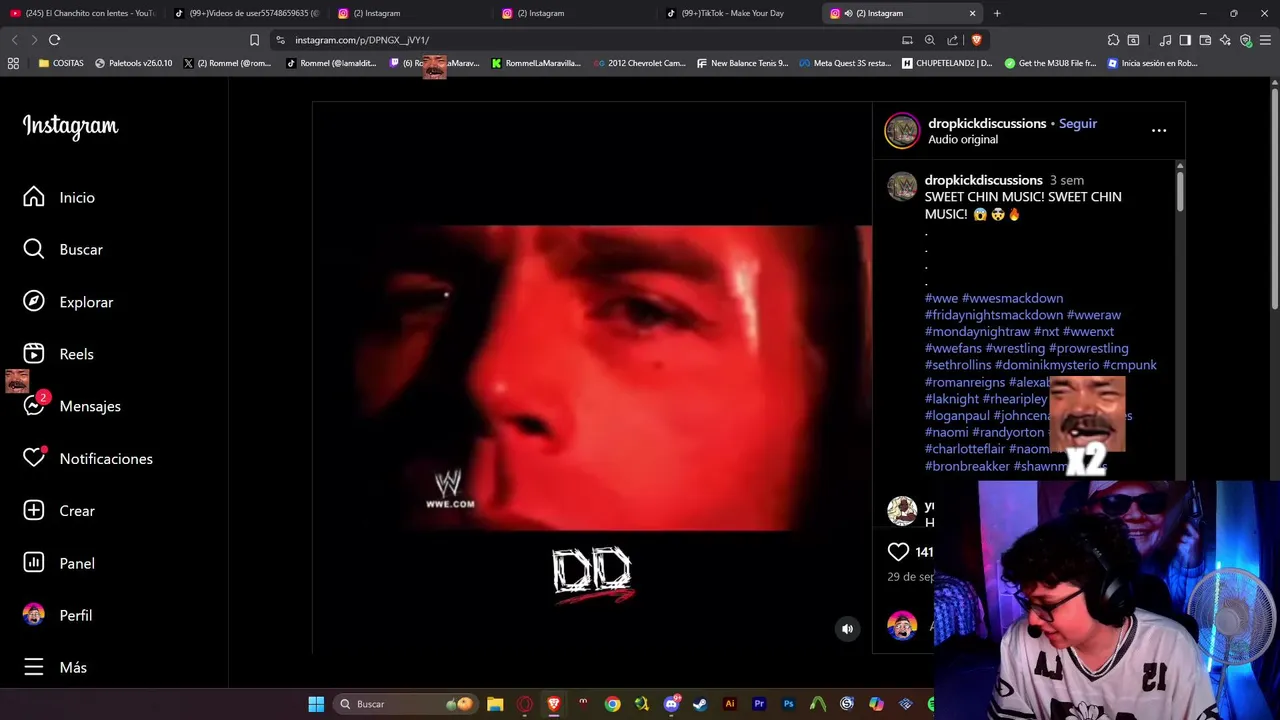Open the apps grid in bookmarks bar

[13, 63]
